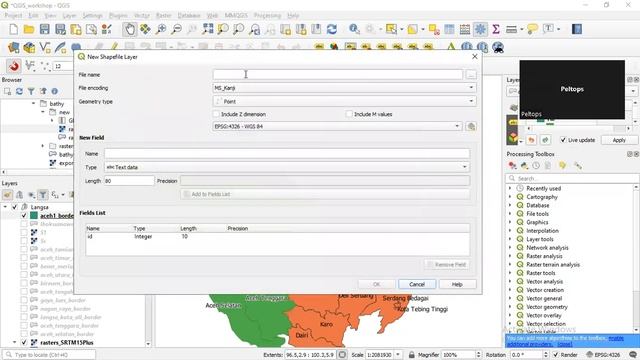
Task: Click the Zoom Out magnifier icon
Action: coord(177,29)
